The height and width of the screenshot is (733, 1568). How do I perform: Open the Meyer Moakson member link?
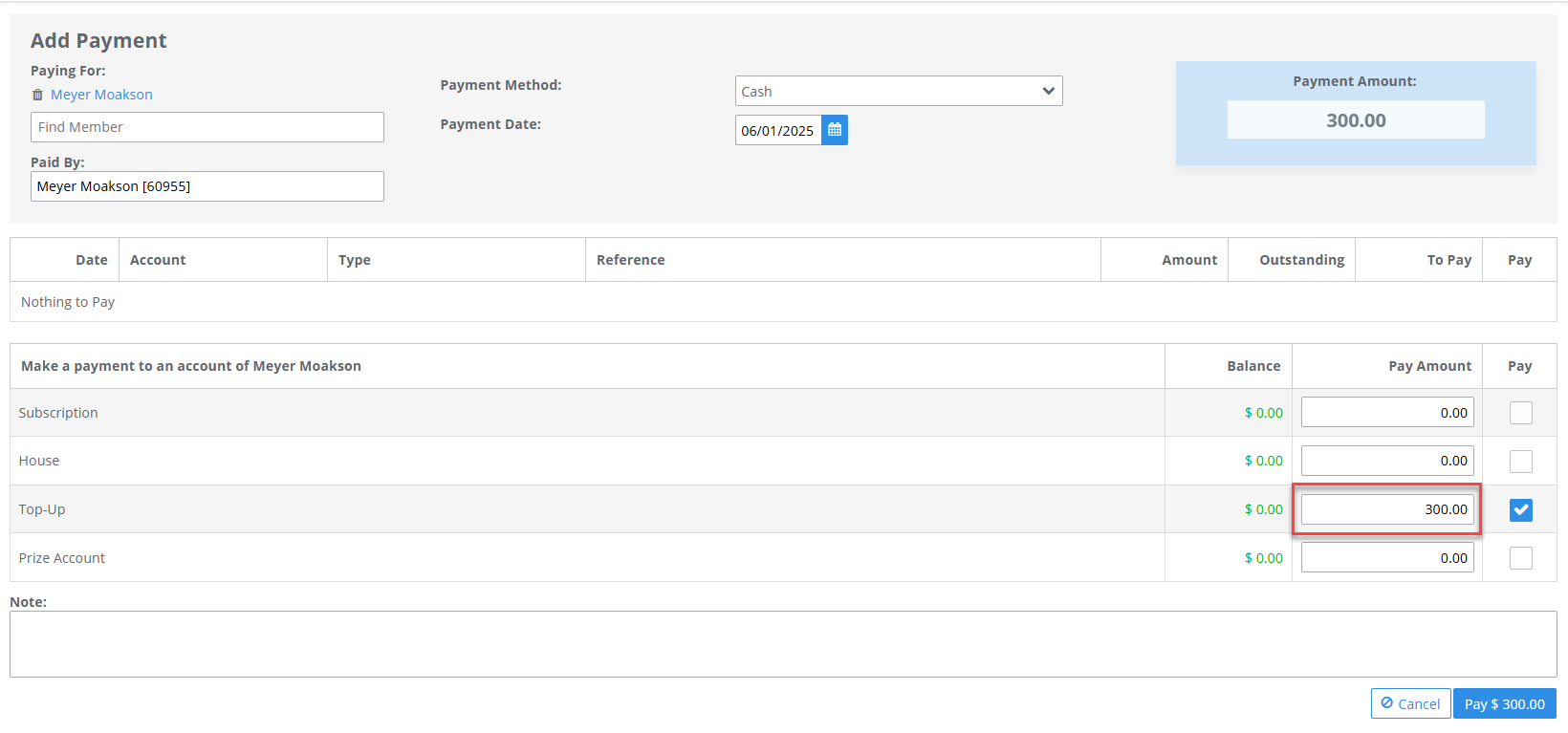tap(101, 95)
